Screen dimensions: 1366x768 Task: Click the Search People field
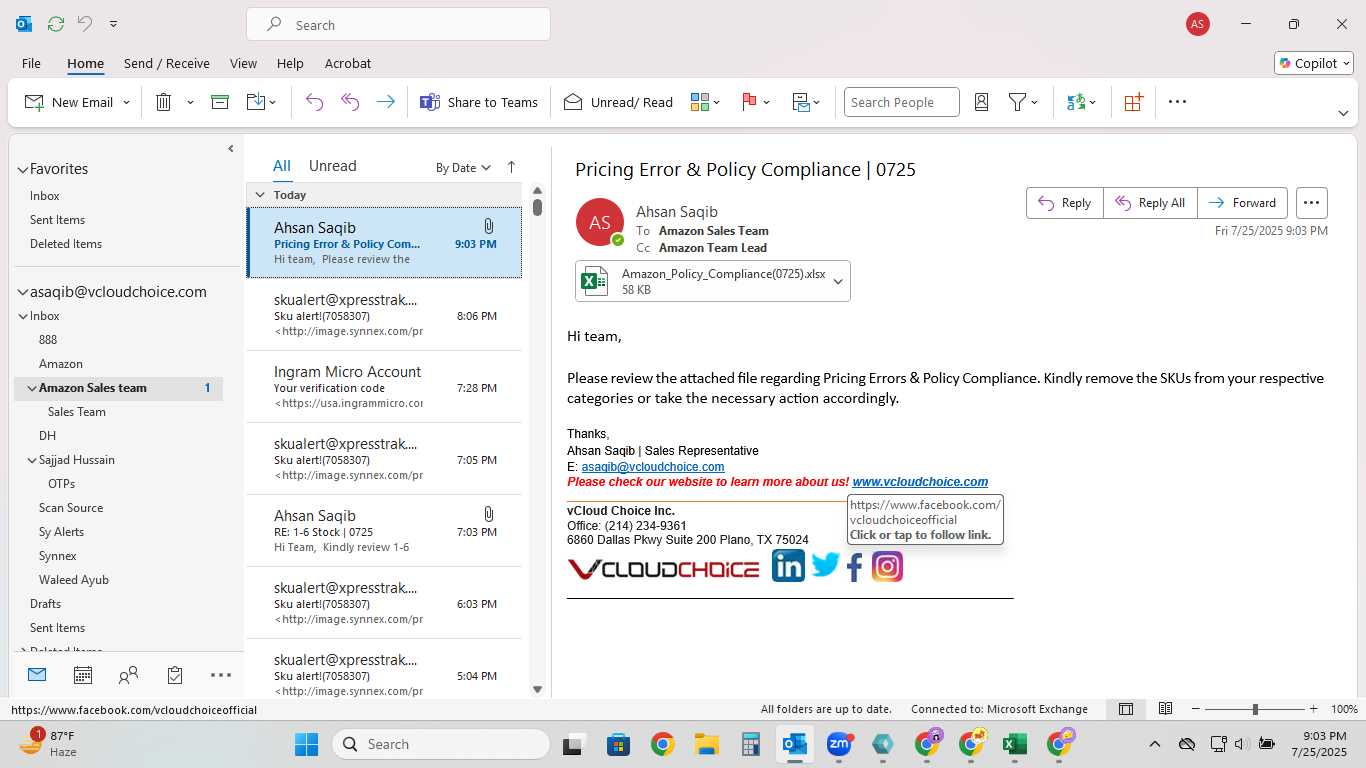(x=901, y=102)
